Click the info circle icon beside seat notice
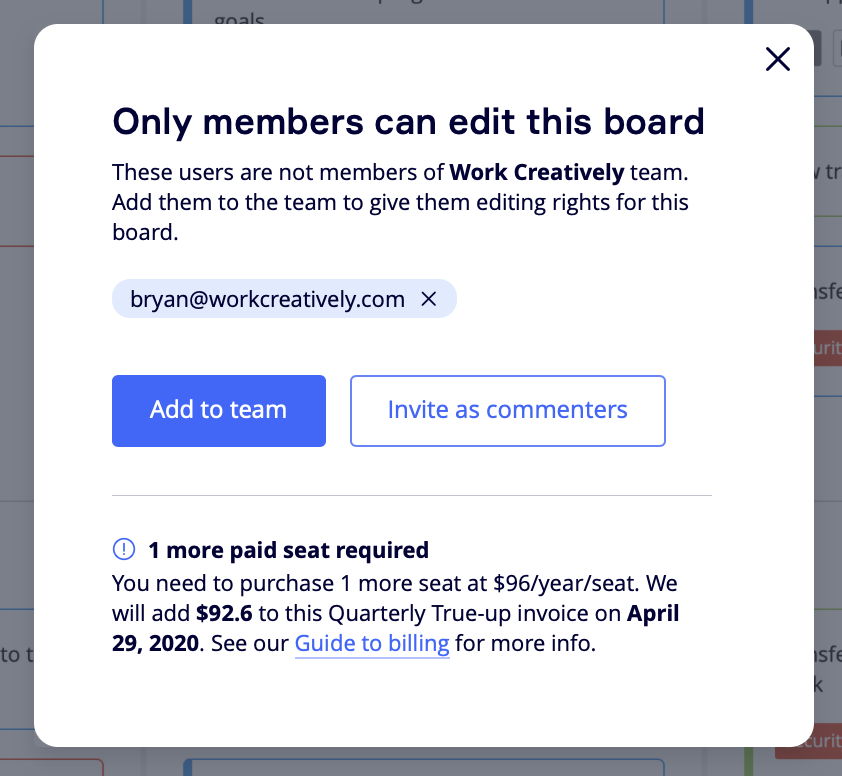The width and height of the screenshot is (842, 776). tap(123, 549)
